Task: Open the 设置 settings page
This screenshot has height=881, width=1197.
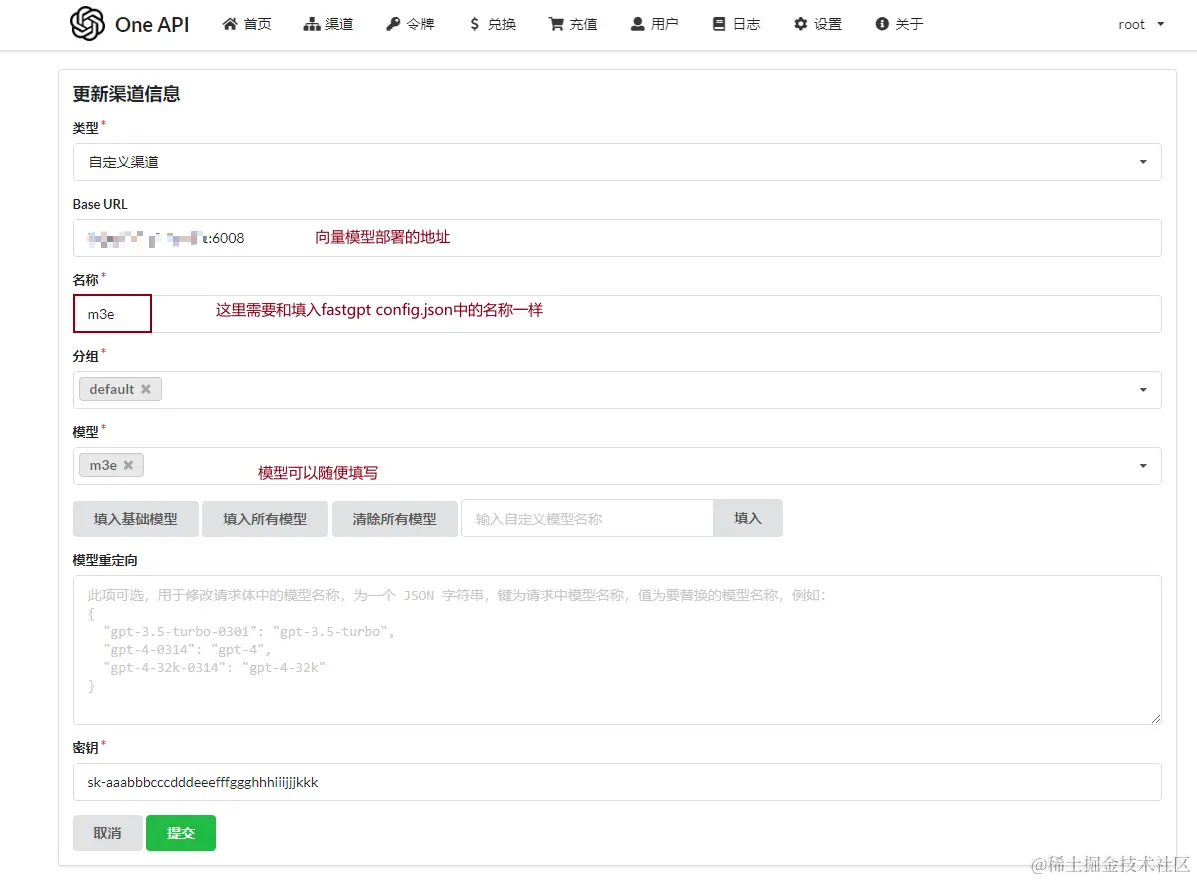Action: point(818,24)
